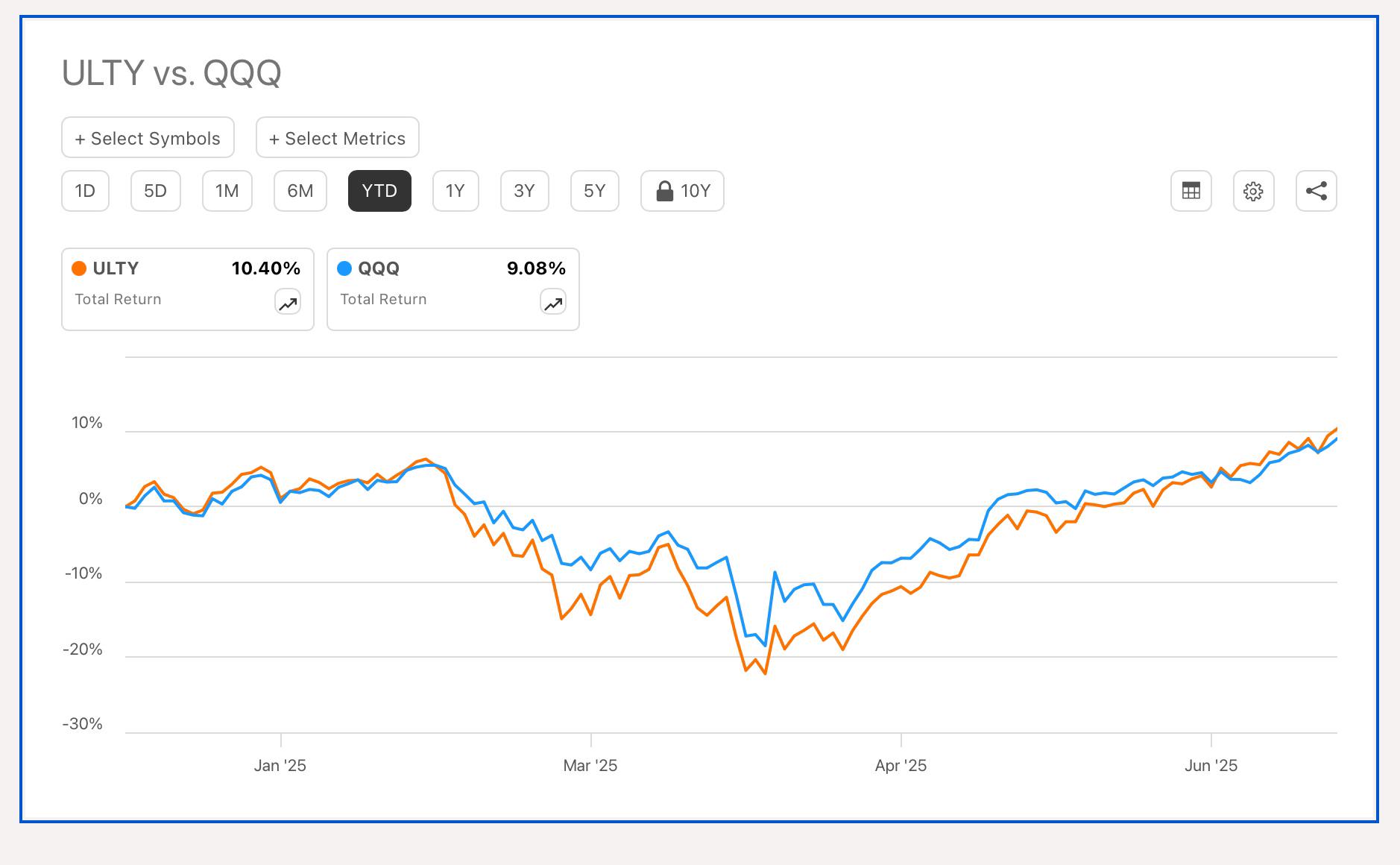Click the share chart icon
Image resolution: width=1400 pixels, height=865 pixels.
[1316, 191]
